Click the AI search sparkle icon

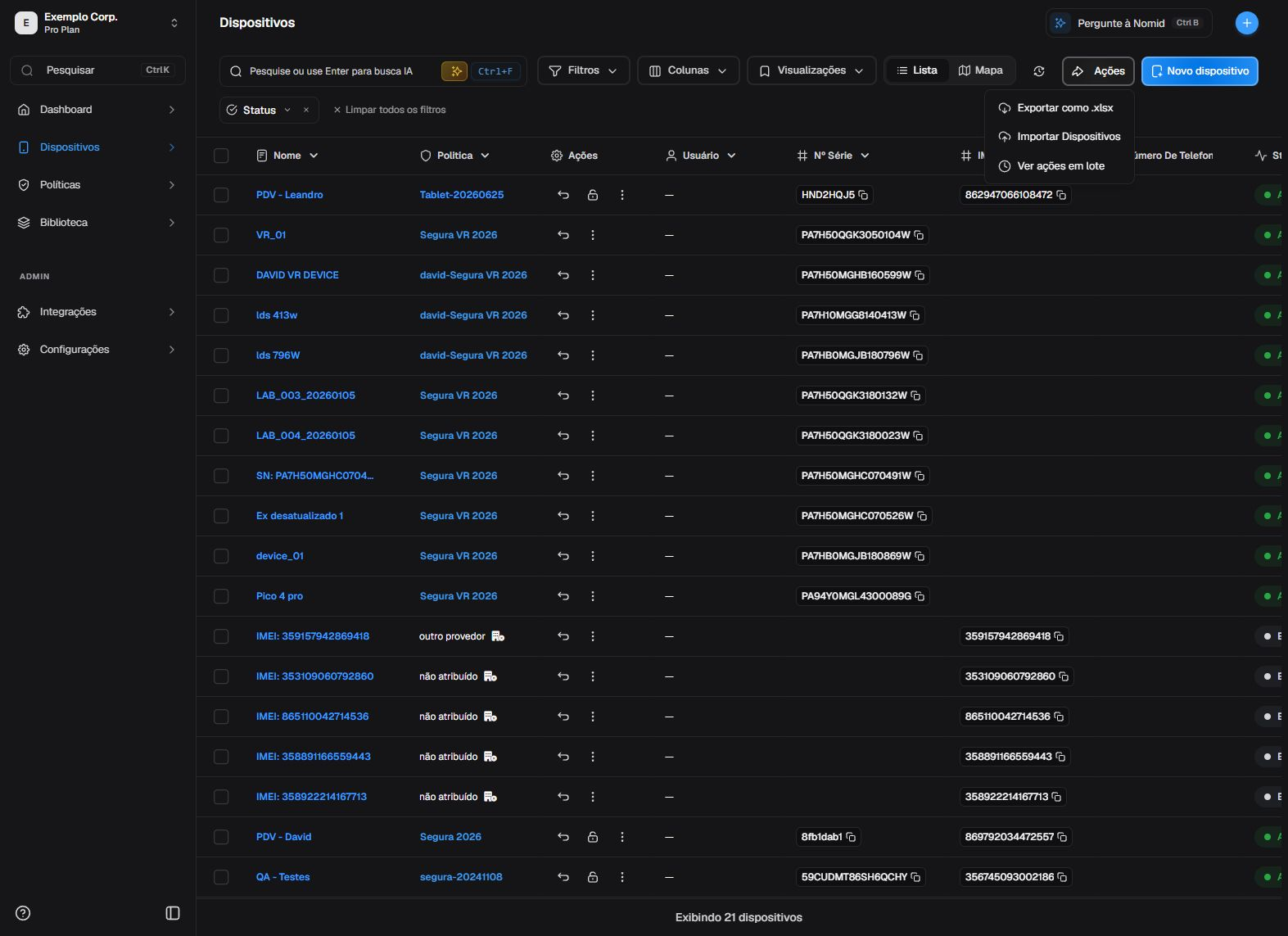click(x=454, y=71)
